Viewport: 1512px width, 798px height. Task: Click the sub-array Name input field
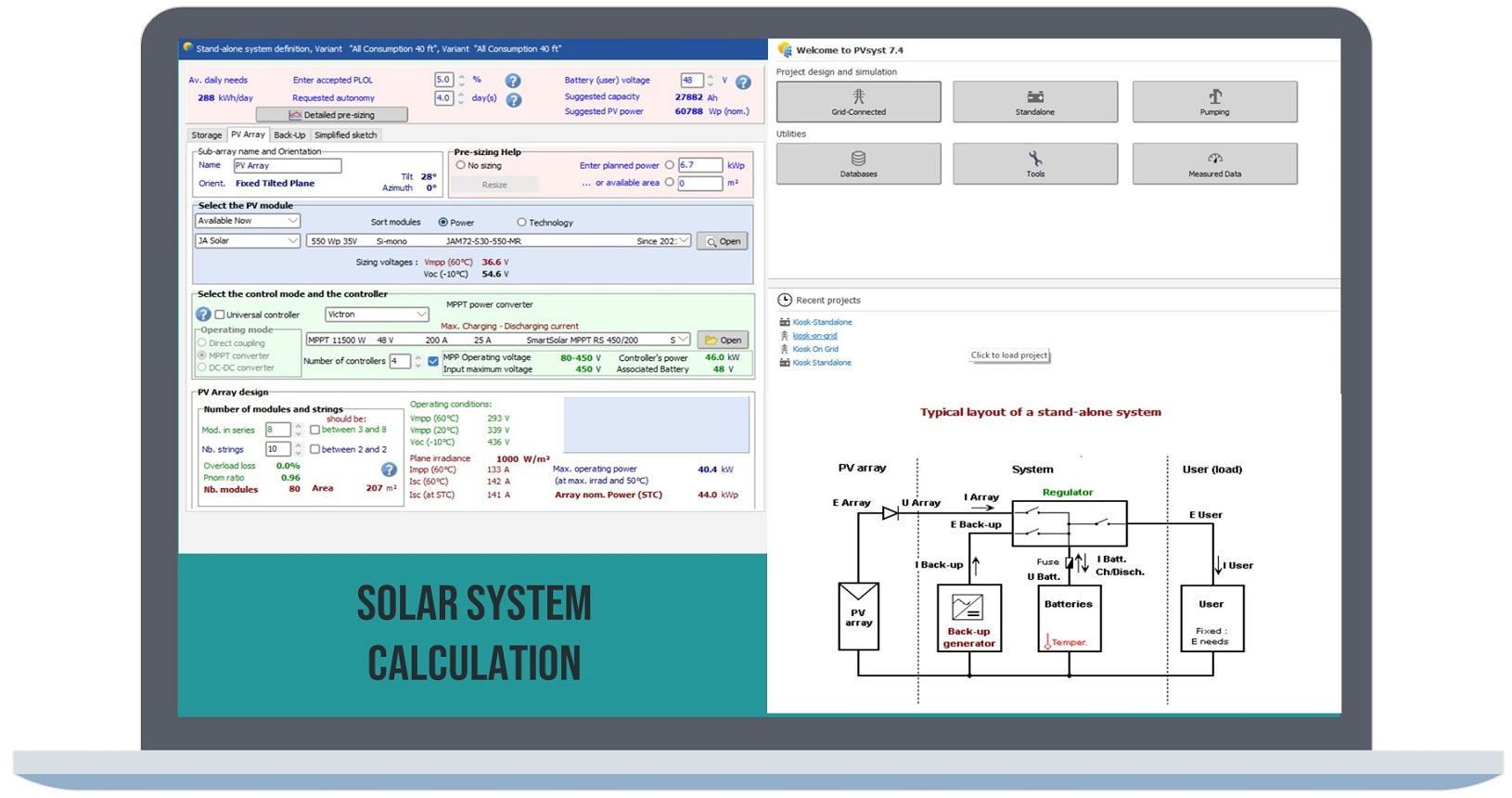287,166
